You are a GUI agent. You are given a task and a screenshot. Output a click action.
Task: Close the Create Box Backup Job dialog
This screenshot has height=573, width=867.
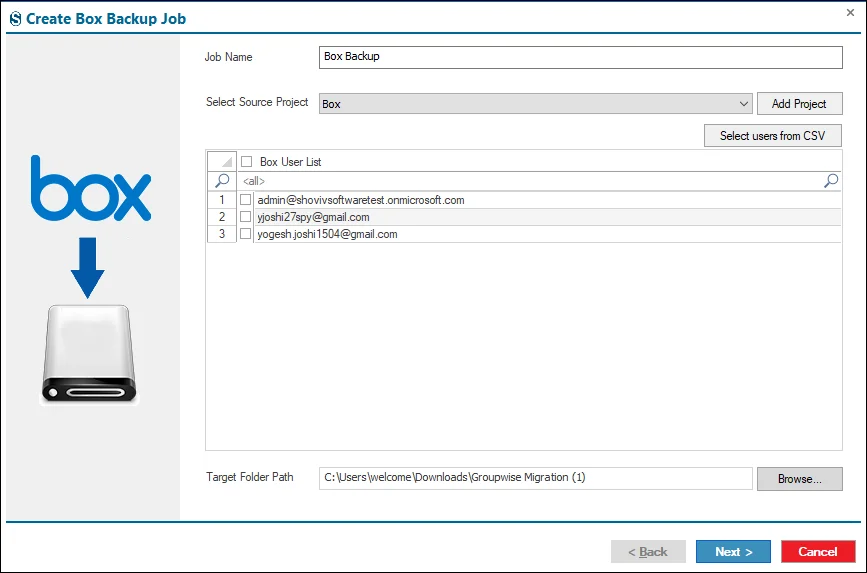tap(850, 12)
